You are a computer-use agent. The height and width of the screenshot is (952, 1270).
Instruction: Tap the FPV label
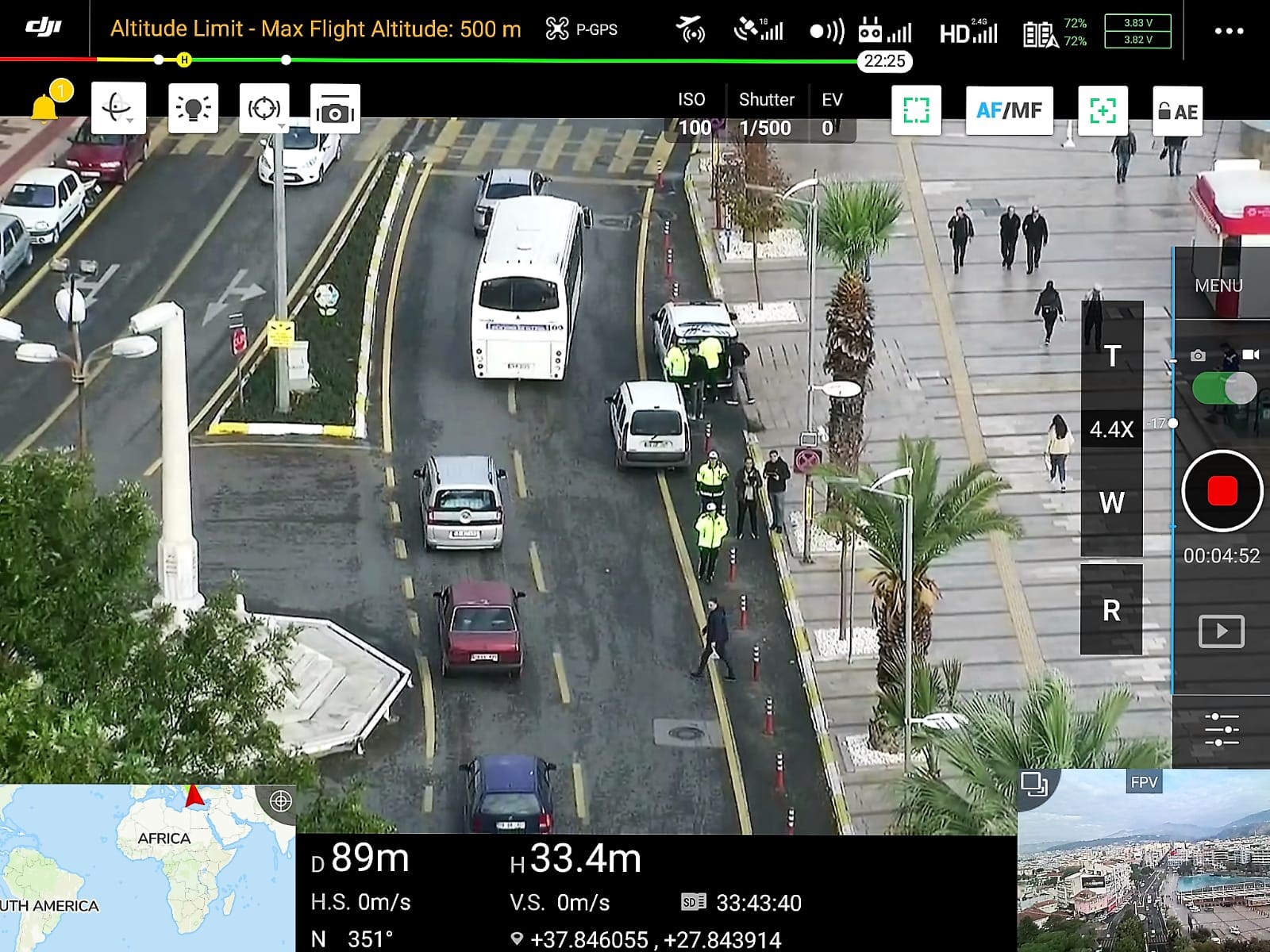tap(1144, 782)
